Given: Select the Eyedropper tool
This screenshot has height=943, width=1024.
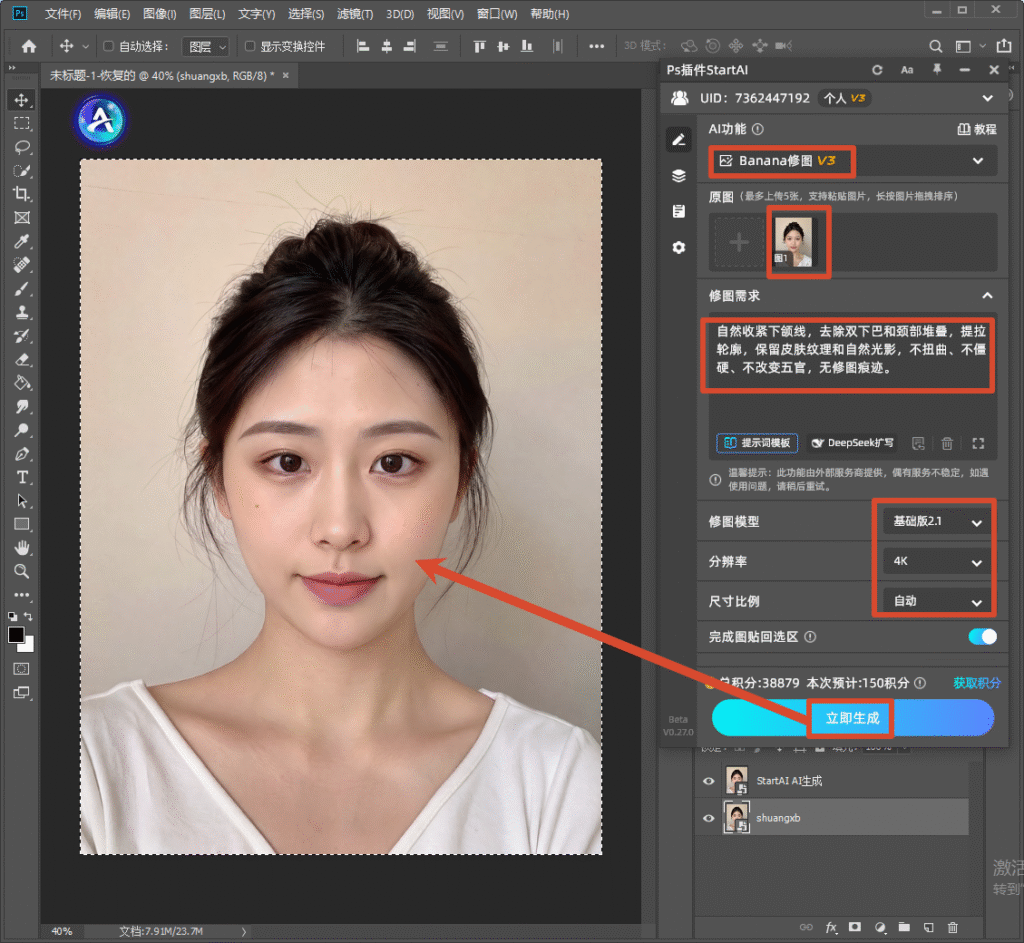Looking at the screenshot, I should (22, 242).
